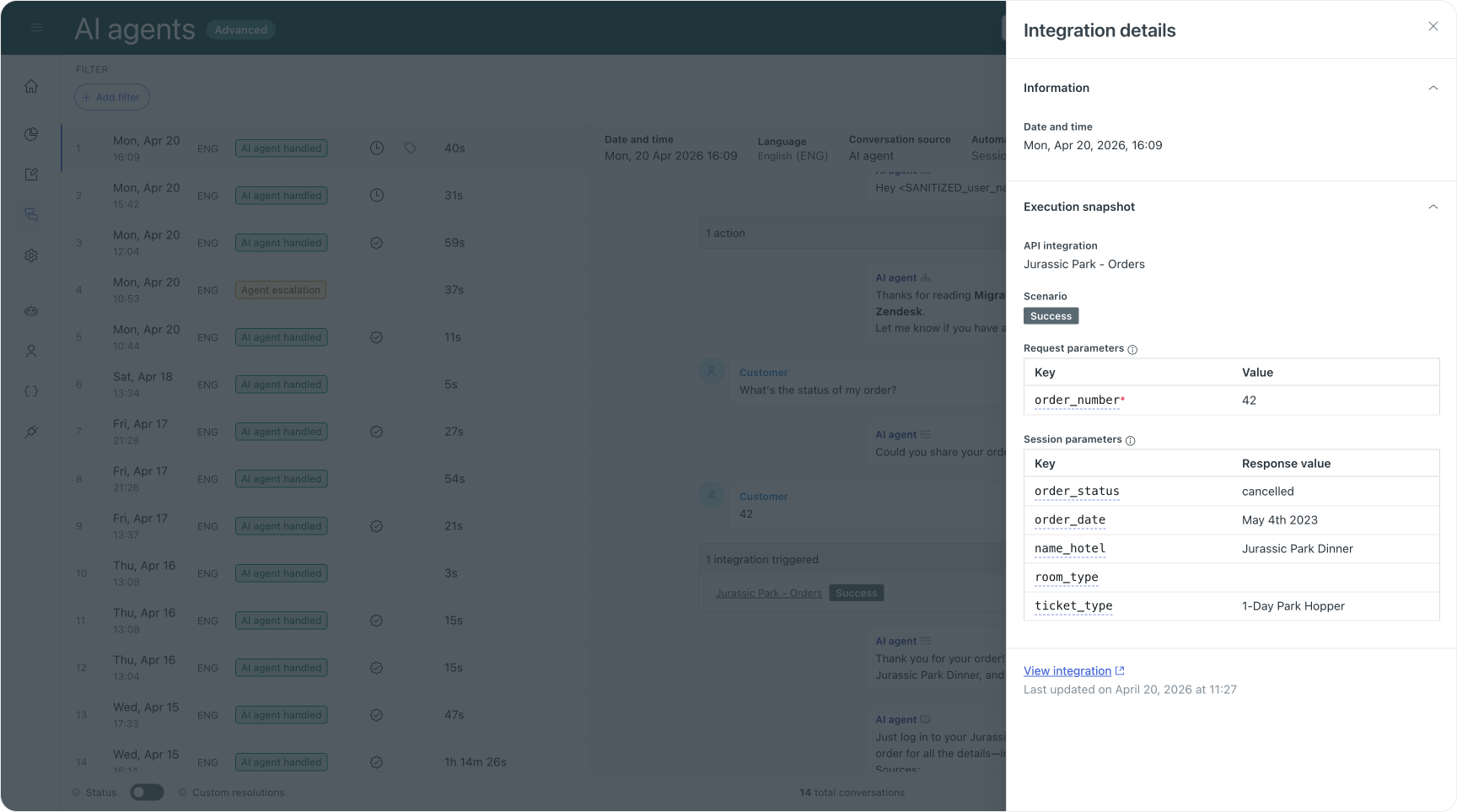1457x812 pixels.
Task: Expand the "1 action" block
Action: (x=852, y=234)
